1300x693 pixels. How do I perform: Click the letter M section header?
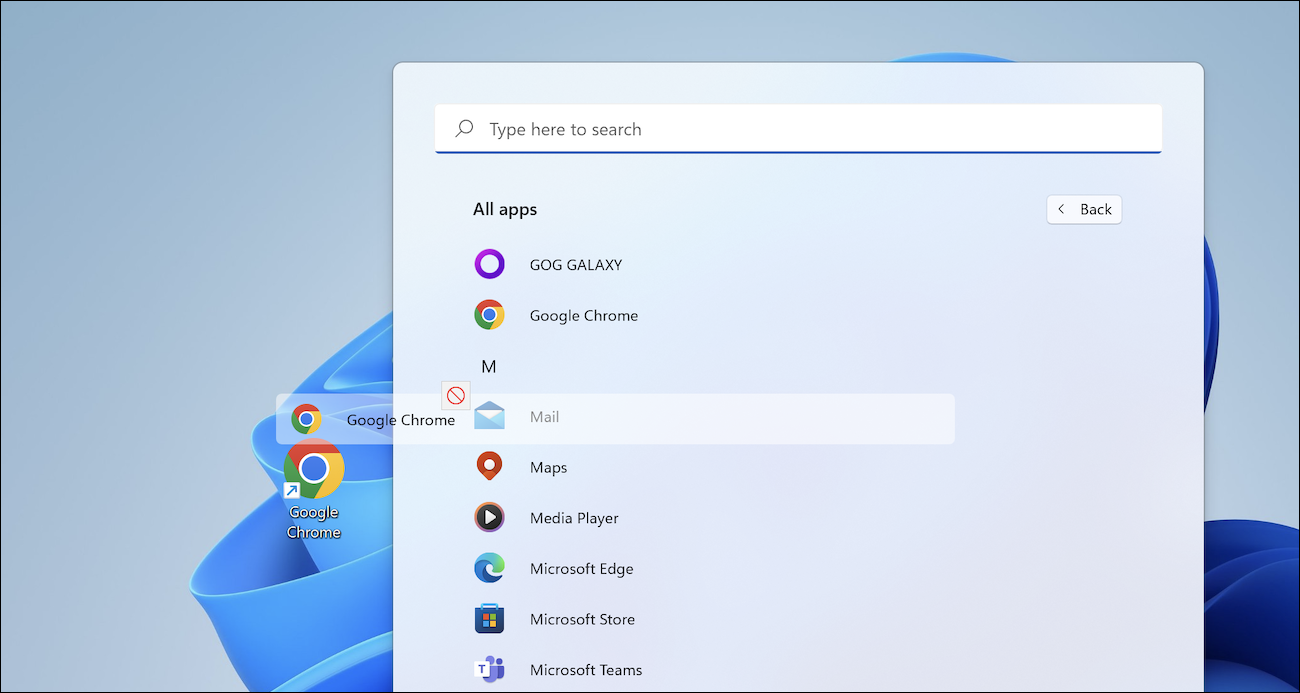coord(488,366)
